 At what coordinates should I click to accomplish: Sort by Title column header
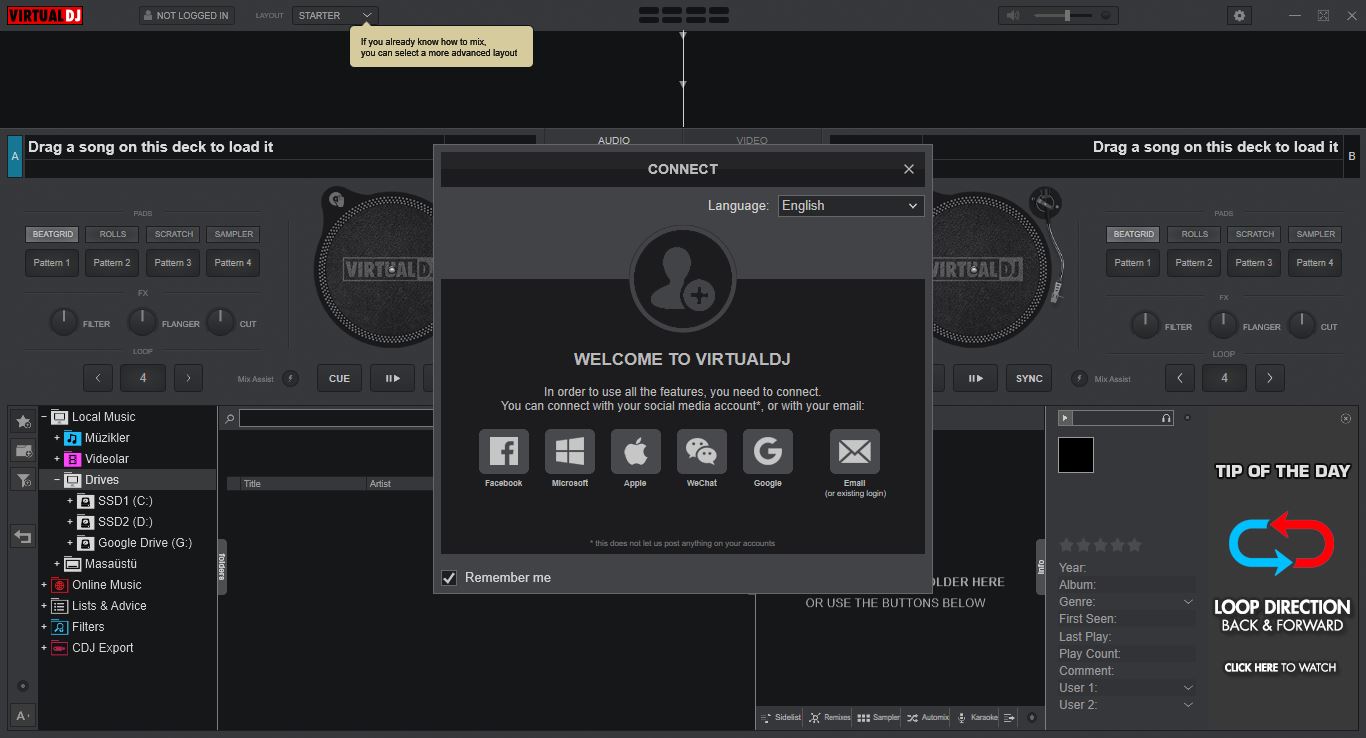298,483
